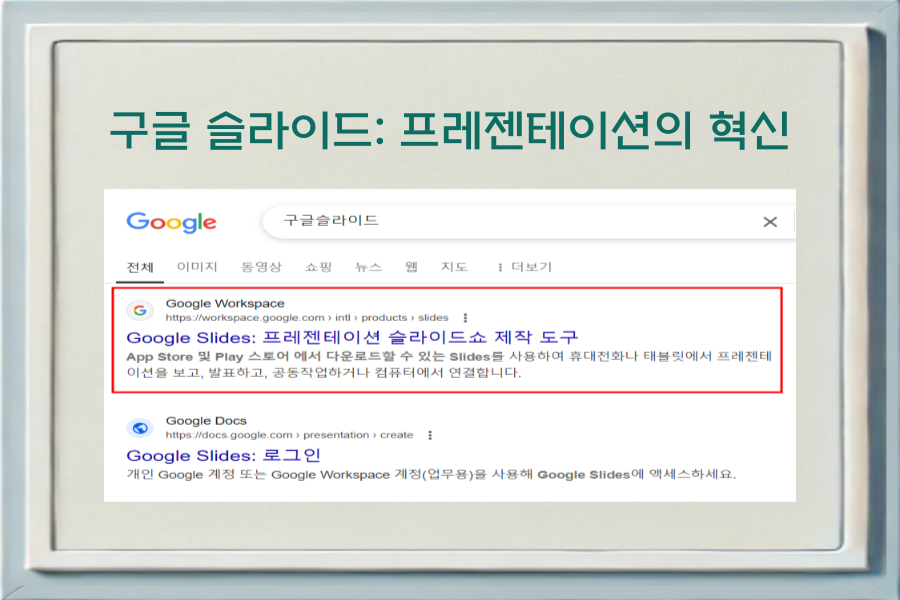Screen dimensions: 900x600
Task: Click the workspace.google.com URL breadcrumb
Action: click(307, 318)
